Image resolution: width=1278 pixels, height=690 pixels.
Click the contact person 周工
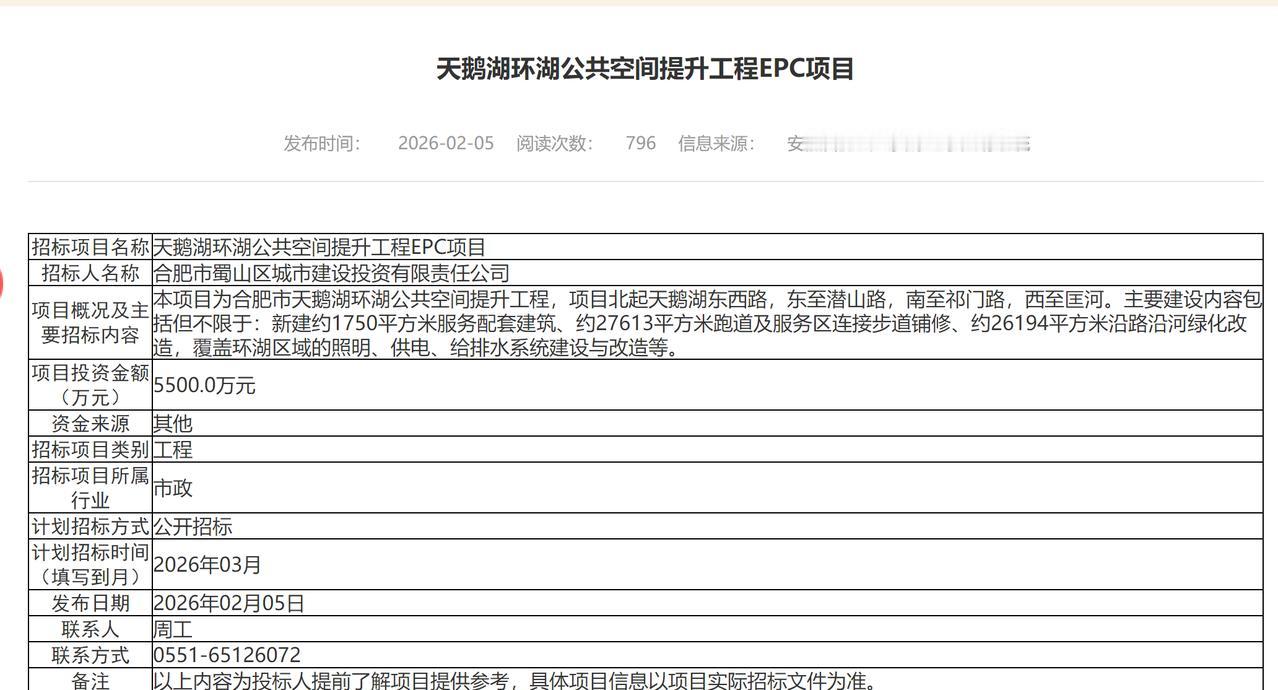coord(172,629)
